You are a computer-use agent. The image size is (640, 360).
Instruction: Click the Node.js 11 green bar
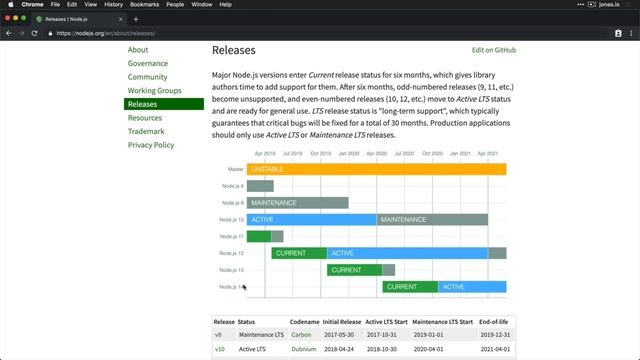click(x=259, y=236)
